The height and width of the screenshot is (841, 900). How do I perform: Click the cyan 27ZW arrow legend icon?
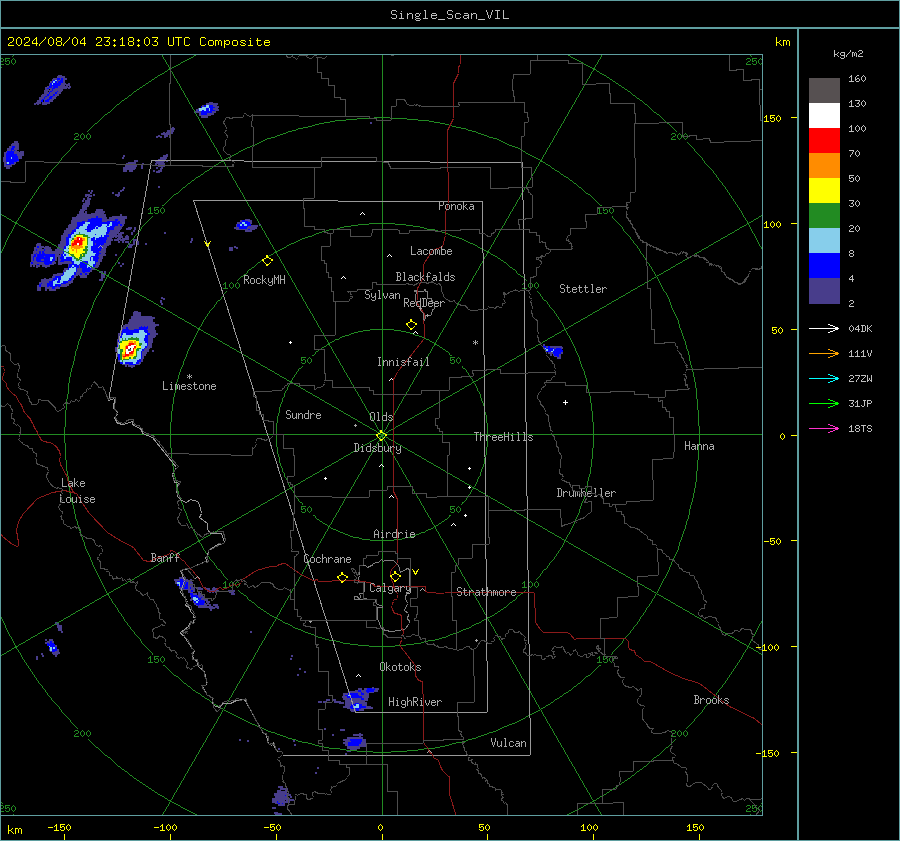pos(824,378)
